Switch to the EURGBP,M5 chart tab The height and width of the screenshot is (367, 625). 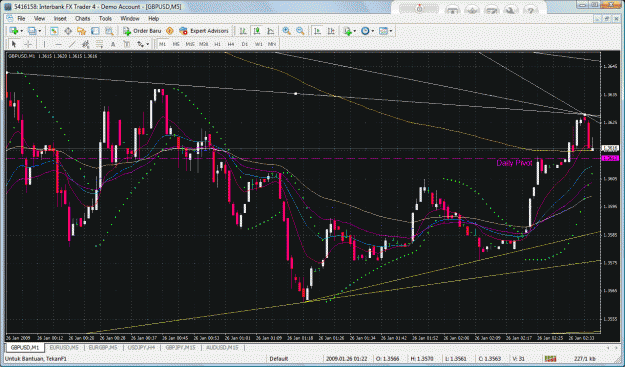tap(103, 348)
